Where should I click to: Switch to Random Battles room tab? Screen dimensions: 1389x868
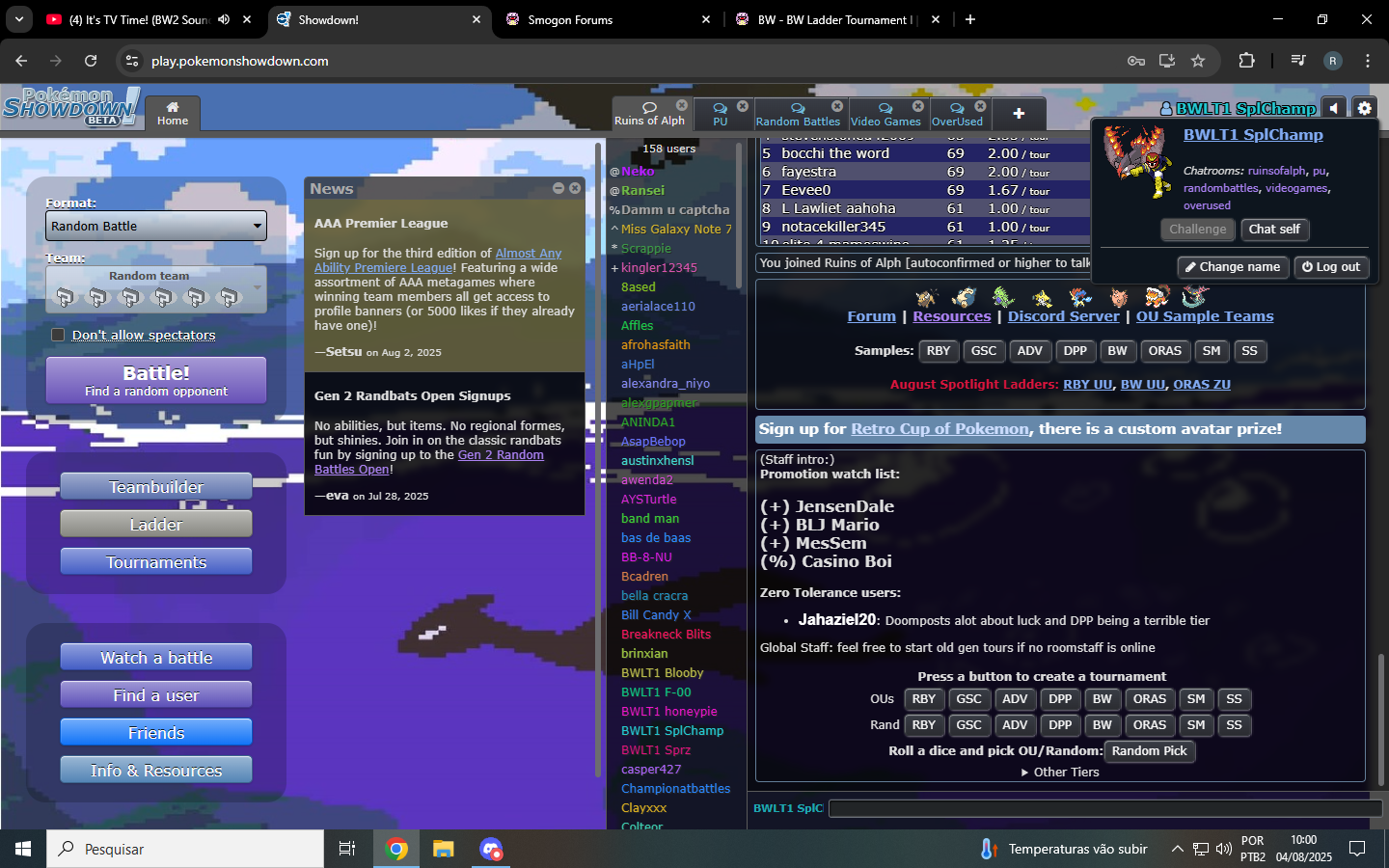coord(798,114)
